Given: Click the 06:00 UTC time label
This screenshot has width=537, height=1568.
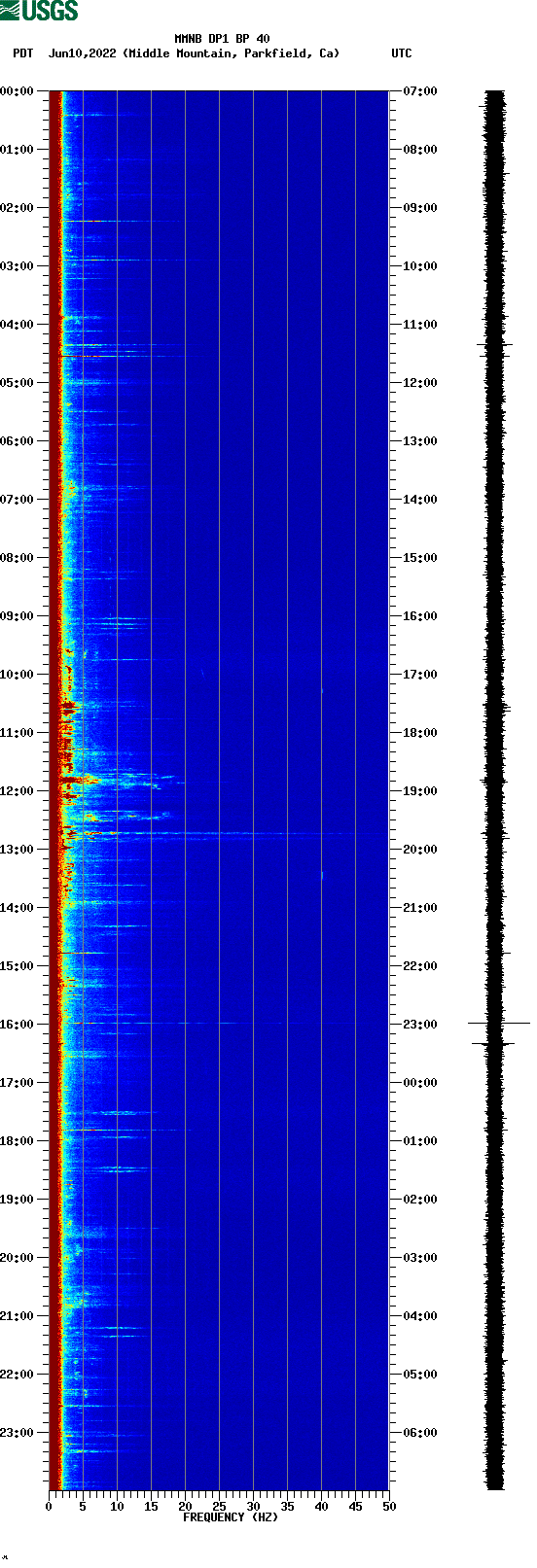Looking at the screenshot, I should (420, 1433).
